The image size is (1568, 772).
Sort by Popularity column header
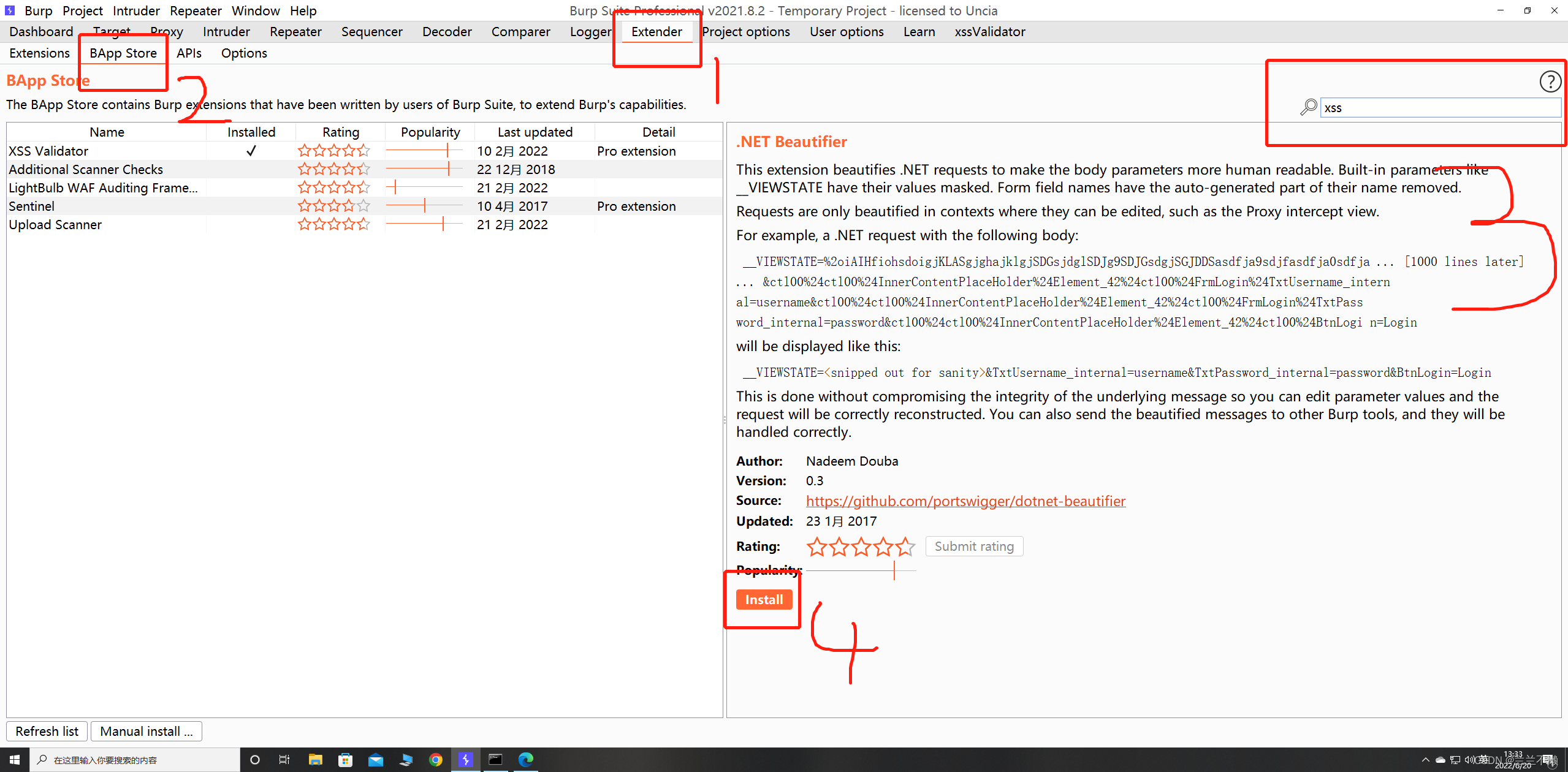click(x=430, y=132)
